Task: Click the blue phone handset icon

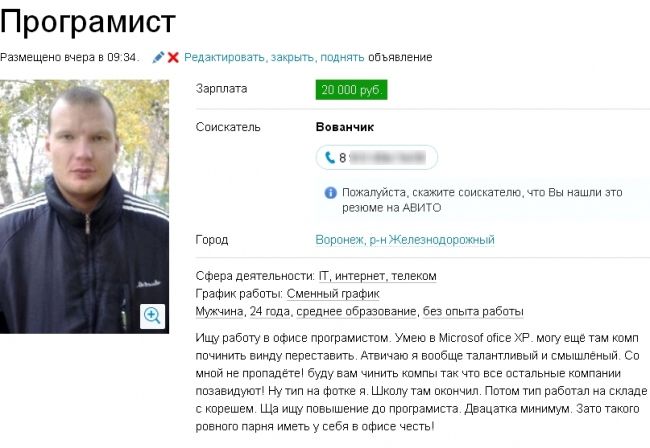Action: 330,157
